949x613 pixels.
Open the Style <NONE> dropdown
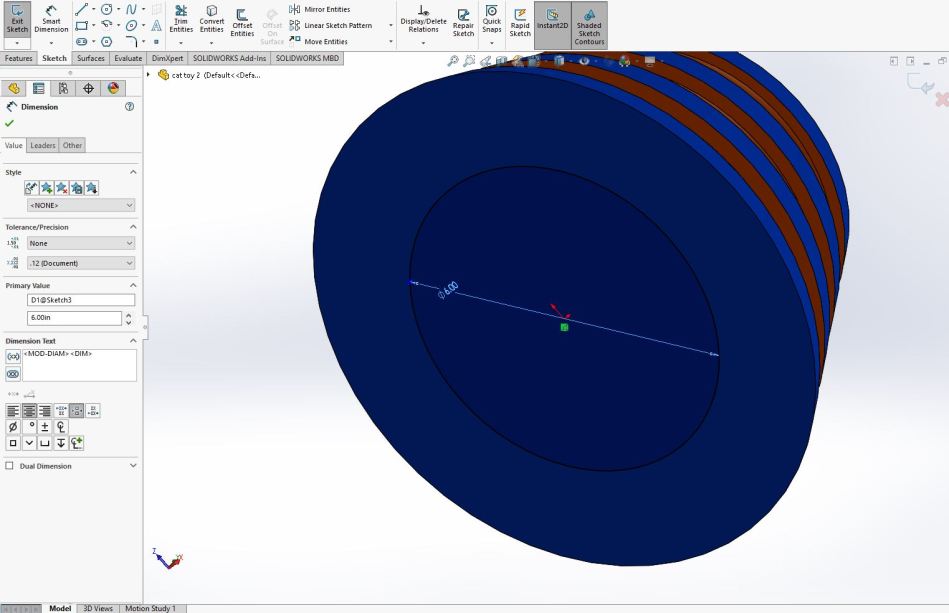(x=81, y=205)
